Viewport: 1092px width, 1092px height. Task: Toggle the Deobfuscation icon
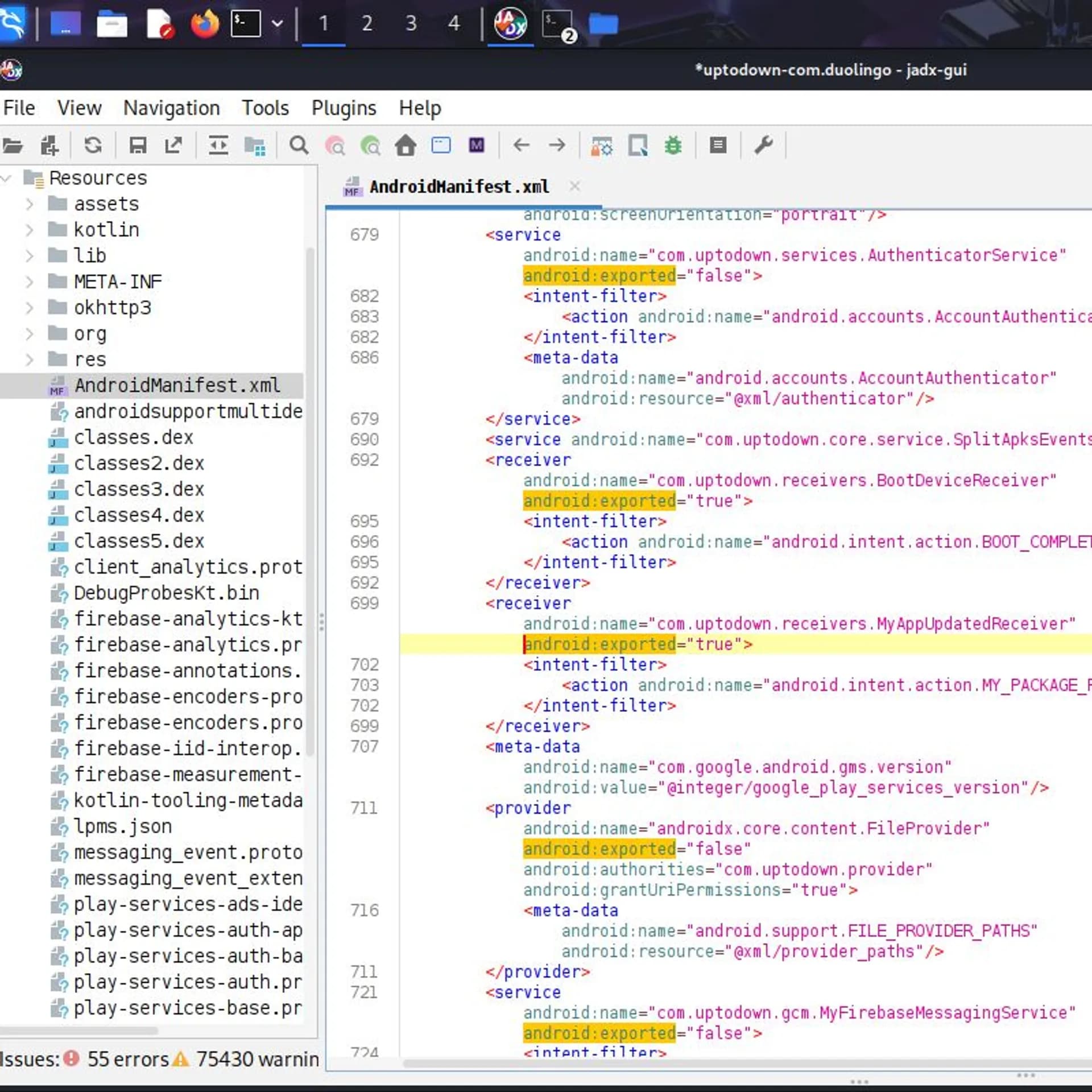[602, 146]
